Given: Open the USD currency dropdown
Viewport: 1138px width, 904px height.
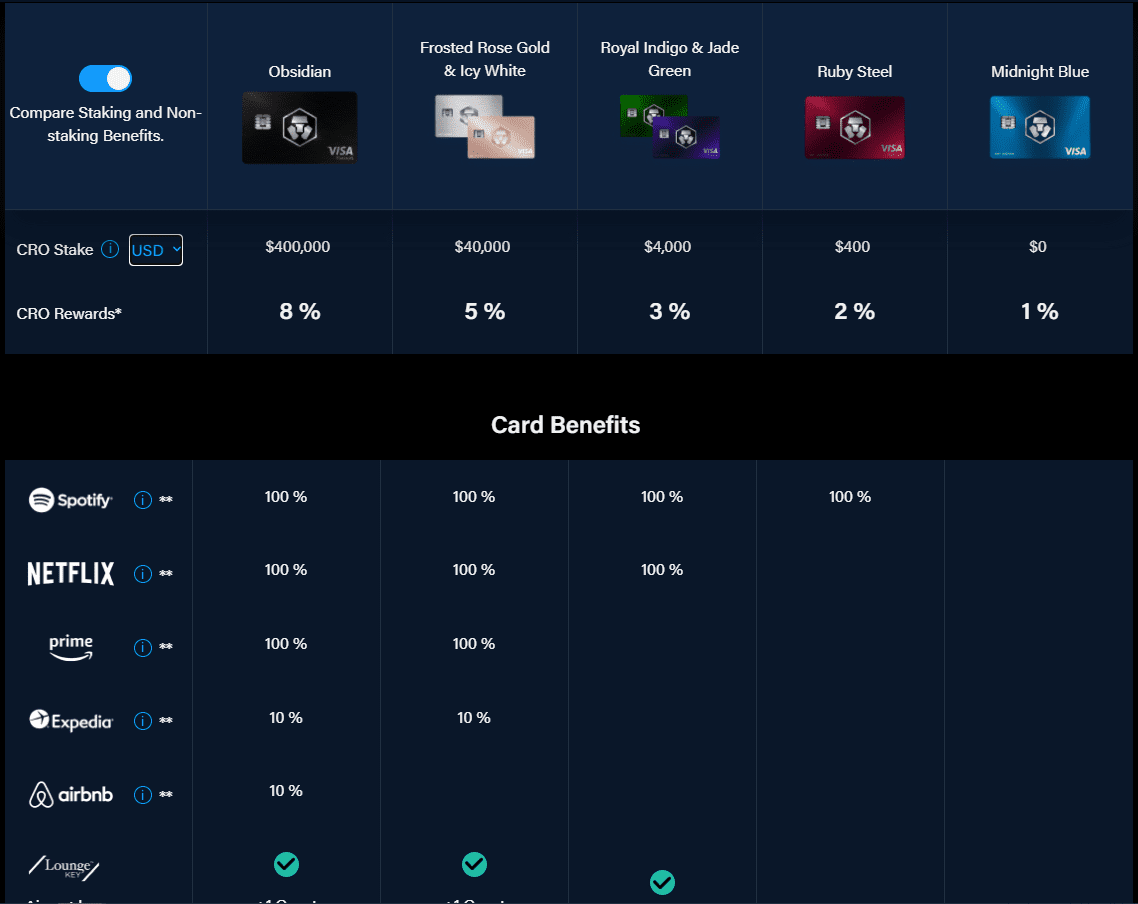Looking at the screenshot, I should [x=156, y=250].
